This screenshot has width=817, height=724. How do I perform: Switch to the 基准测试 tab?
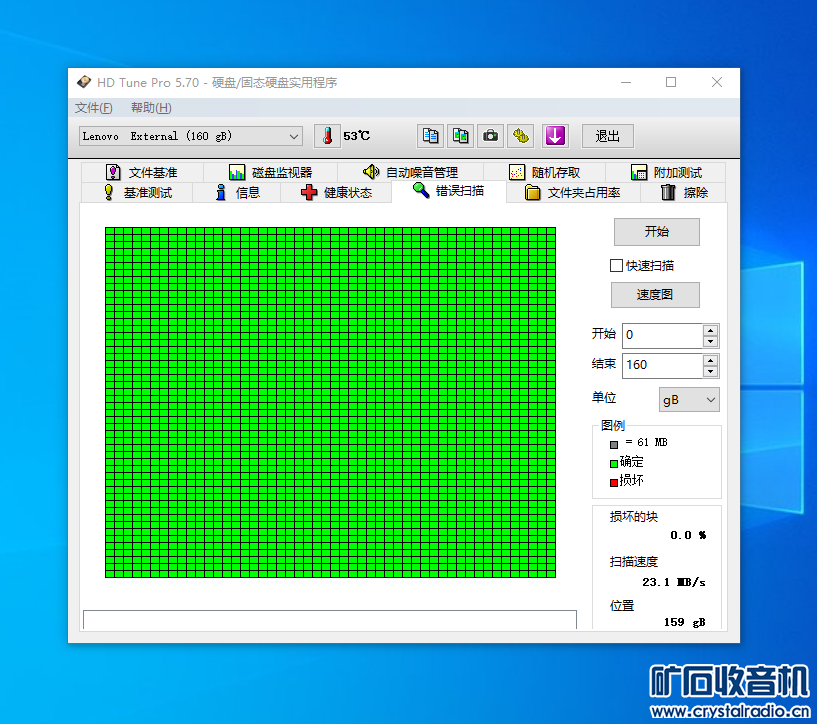tap(138, 193)
